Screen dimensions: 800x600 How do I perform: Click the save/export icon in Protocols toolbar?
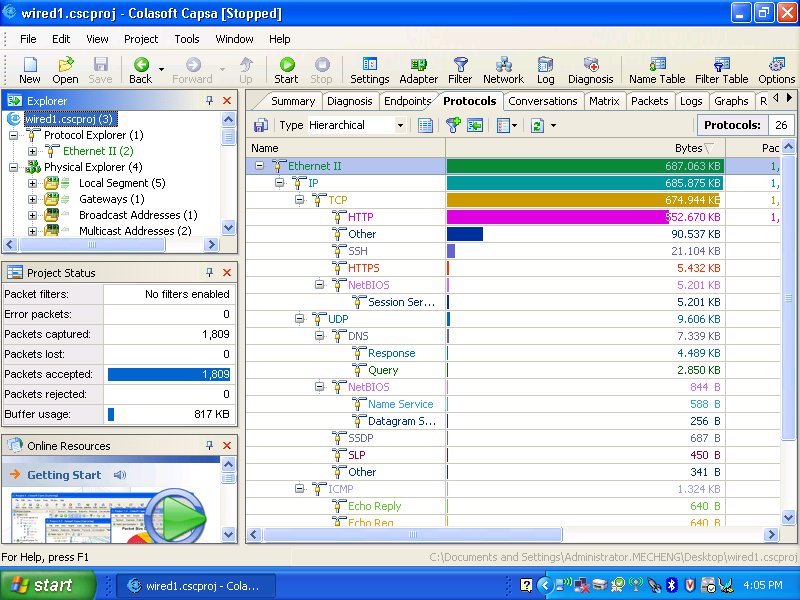pos(261,125)
